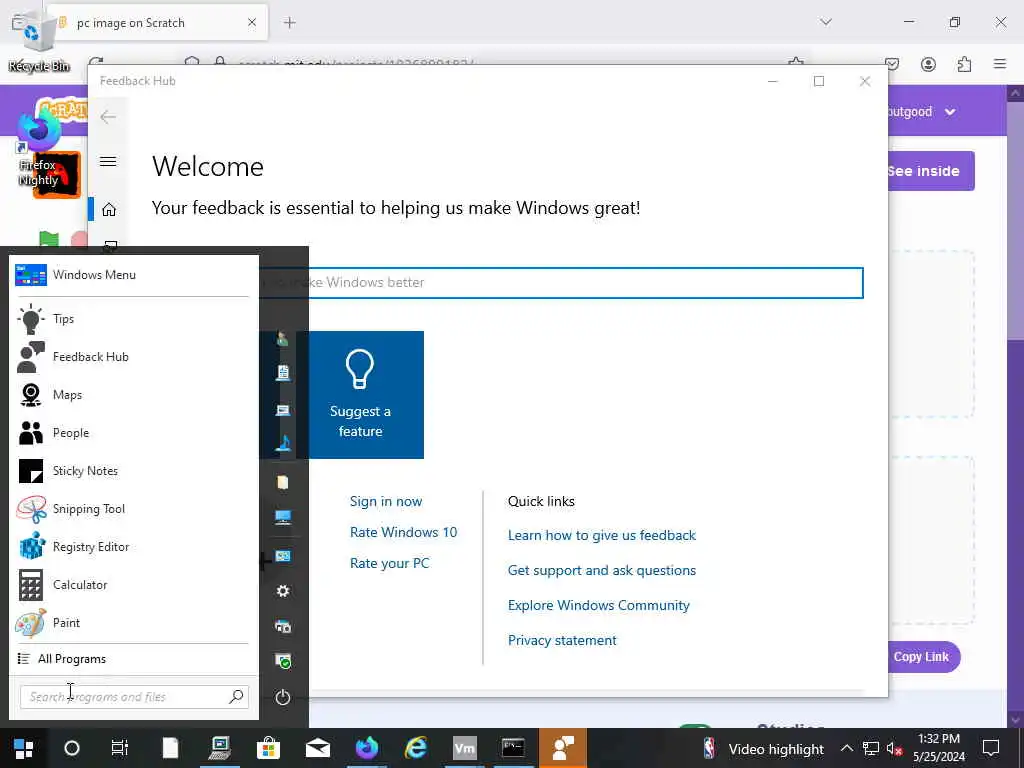Click the Rate Windows 10 link

point(404,532)
